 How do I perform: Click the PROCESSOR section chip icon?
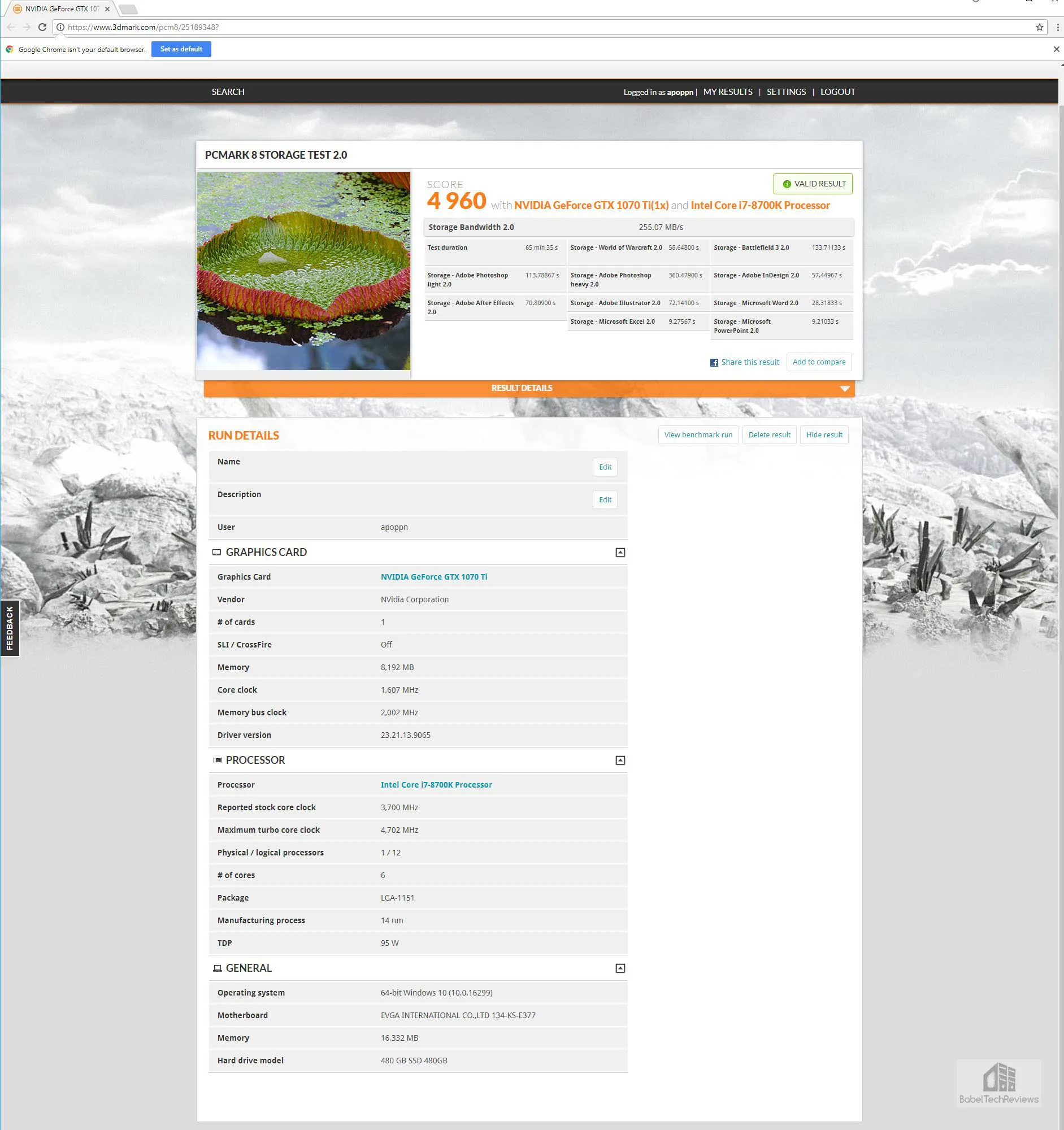point(217,760)
